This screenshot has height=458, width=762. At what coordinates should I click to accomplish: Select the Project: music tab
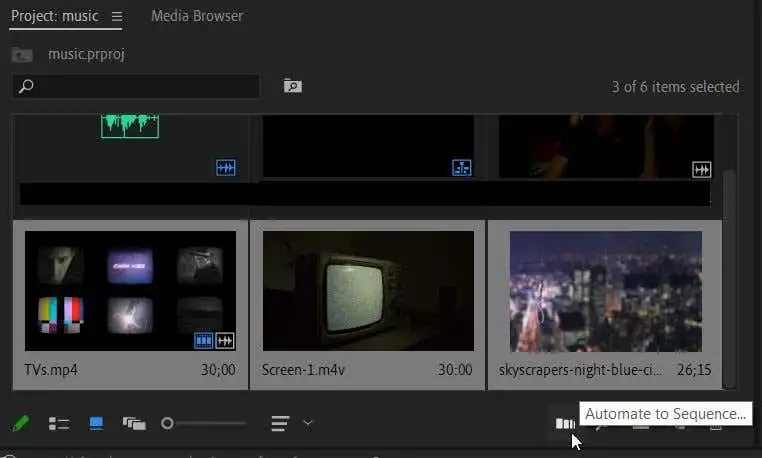tap(57, 16)
